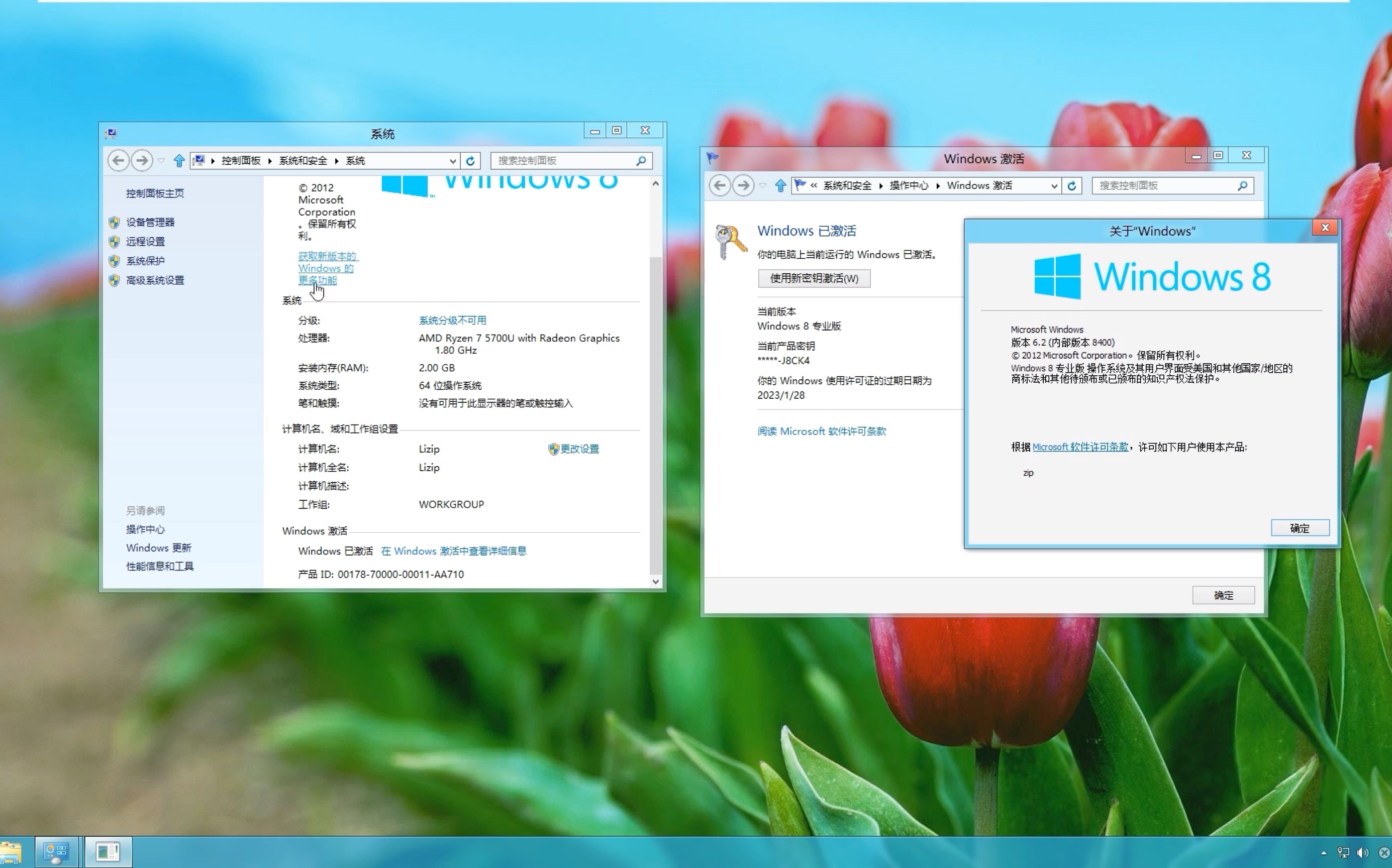Click the network tray icon
The image size is (1392, 868).
coord(1343,853)
